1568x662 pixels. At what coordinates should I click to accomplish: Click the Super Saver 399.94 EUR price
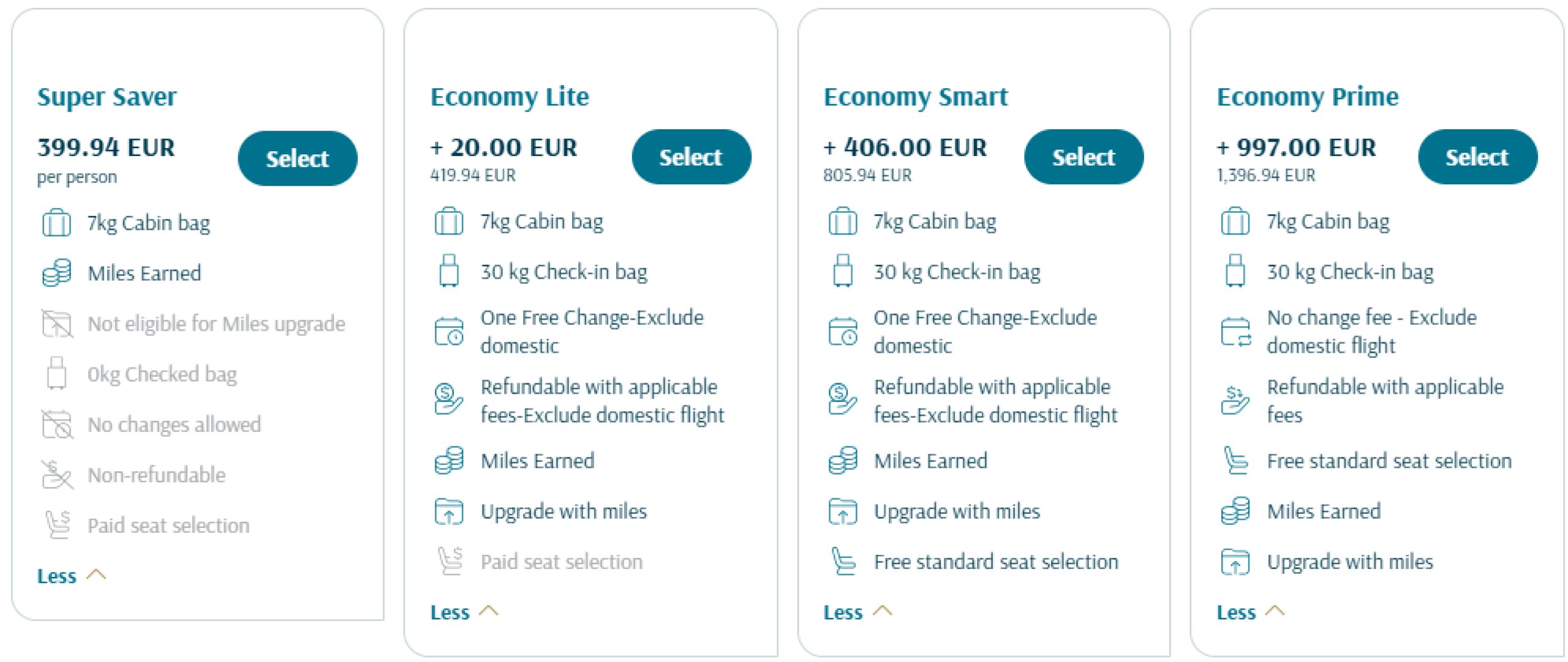click(106, 148)
